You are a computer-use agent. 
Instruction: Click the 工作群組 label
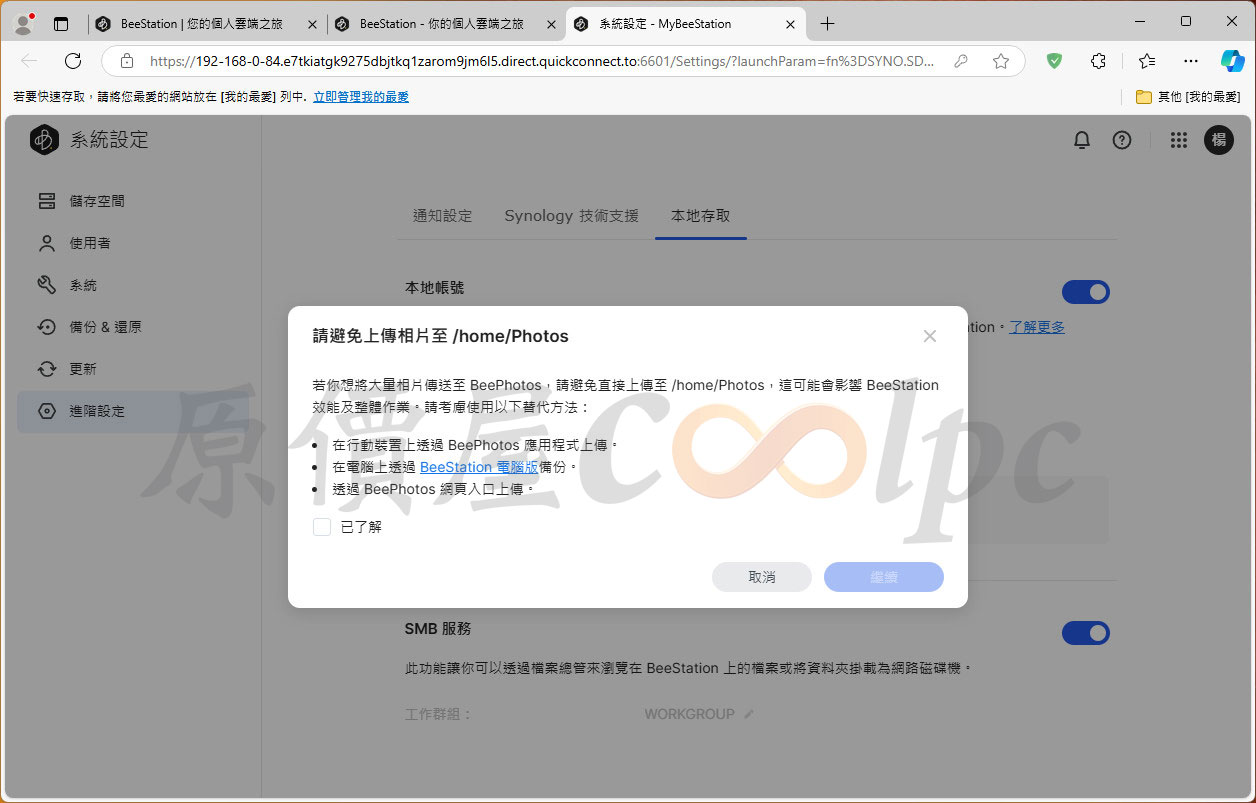438,714
